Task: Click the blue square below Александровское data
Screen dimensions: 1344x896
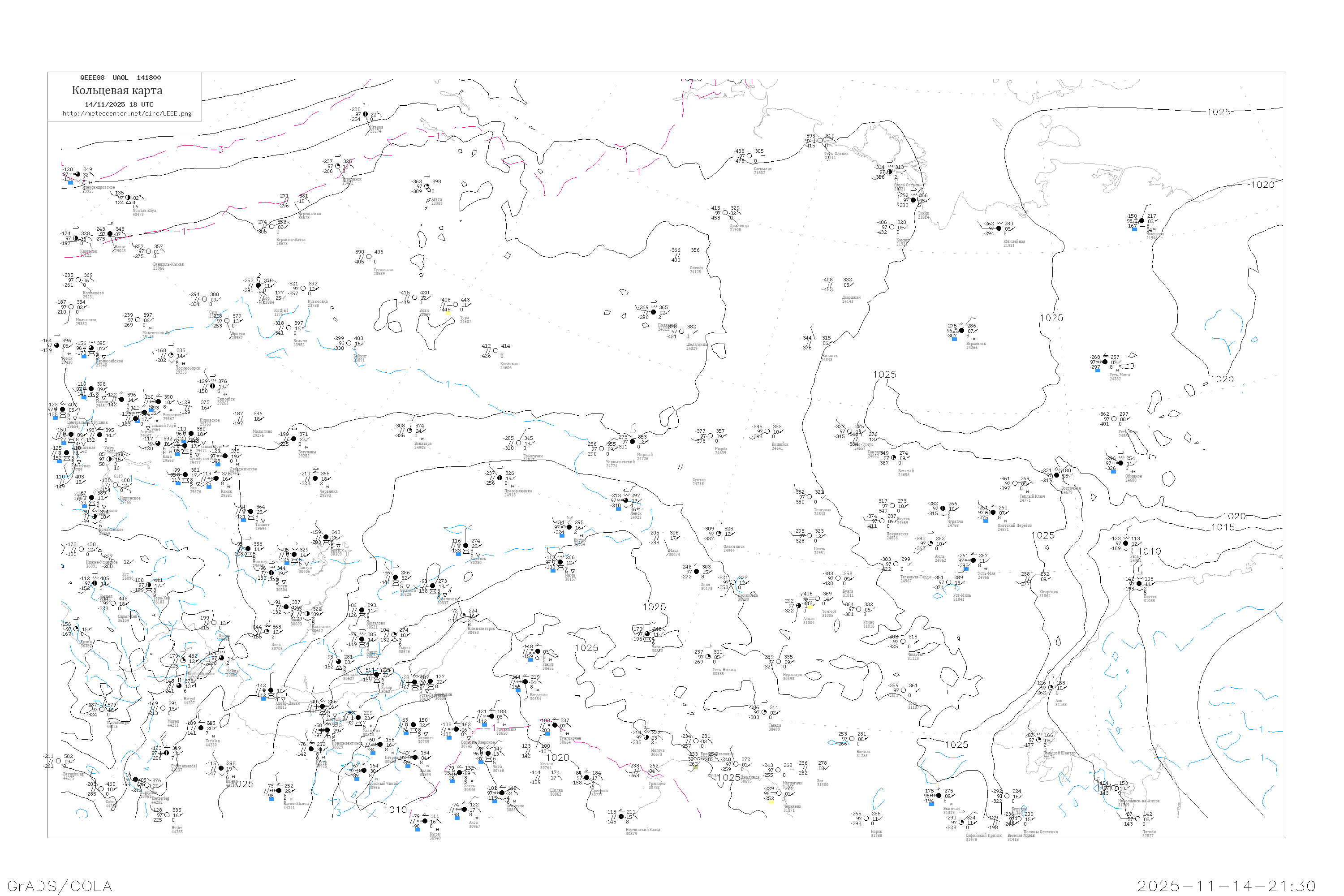Action: 71,182
